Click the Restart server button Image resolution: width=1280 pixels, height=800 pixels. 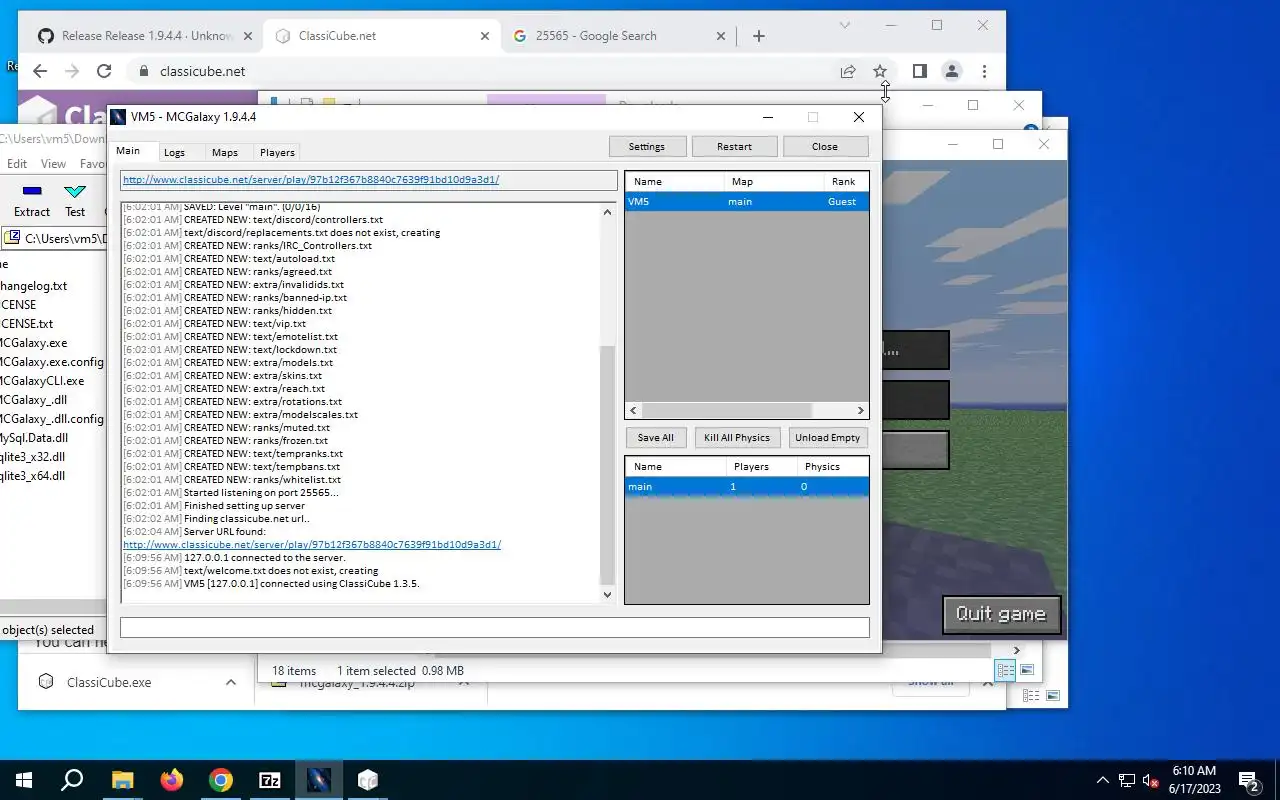coord(734,146)
